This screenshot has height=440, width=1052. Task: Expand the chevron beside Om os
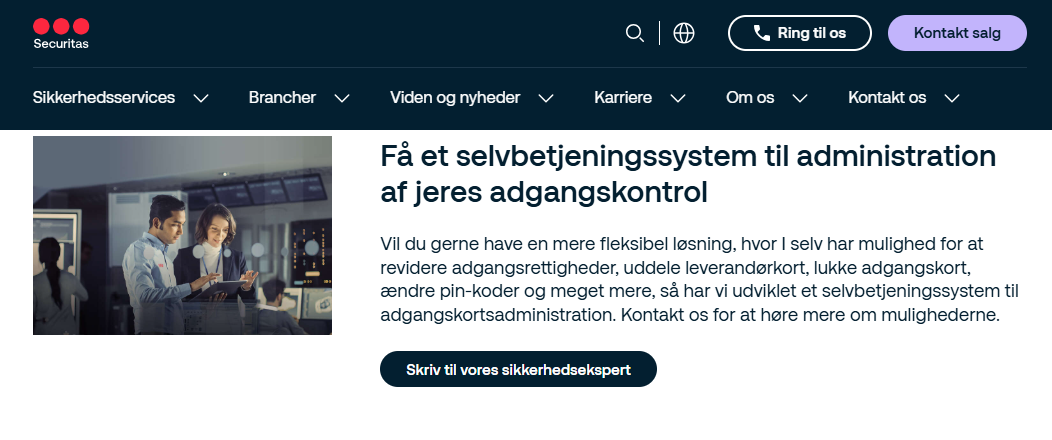pyautogui.click(x=800, y=98)
